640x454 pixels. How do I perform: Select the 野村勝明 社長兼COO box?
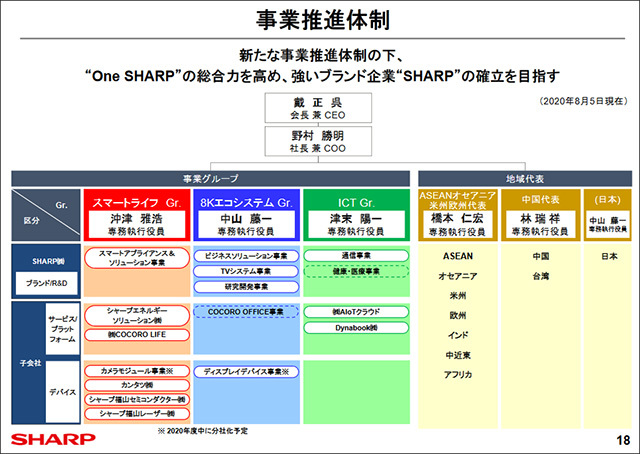point(318,141)
